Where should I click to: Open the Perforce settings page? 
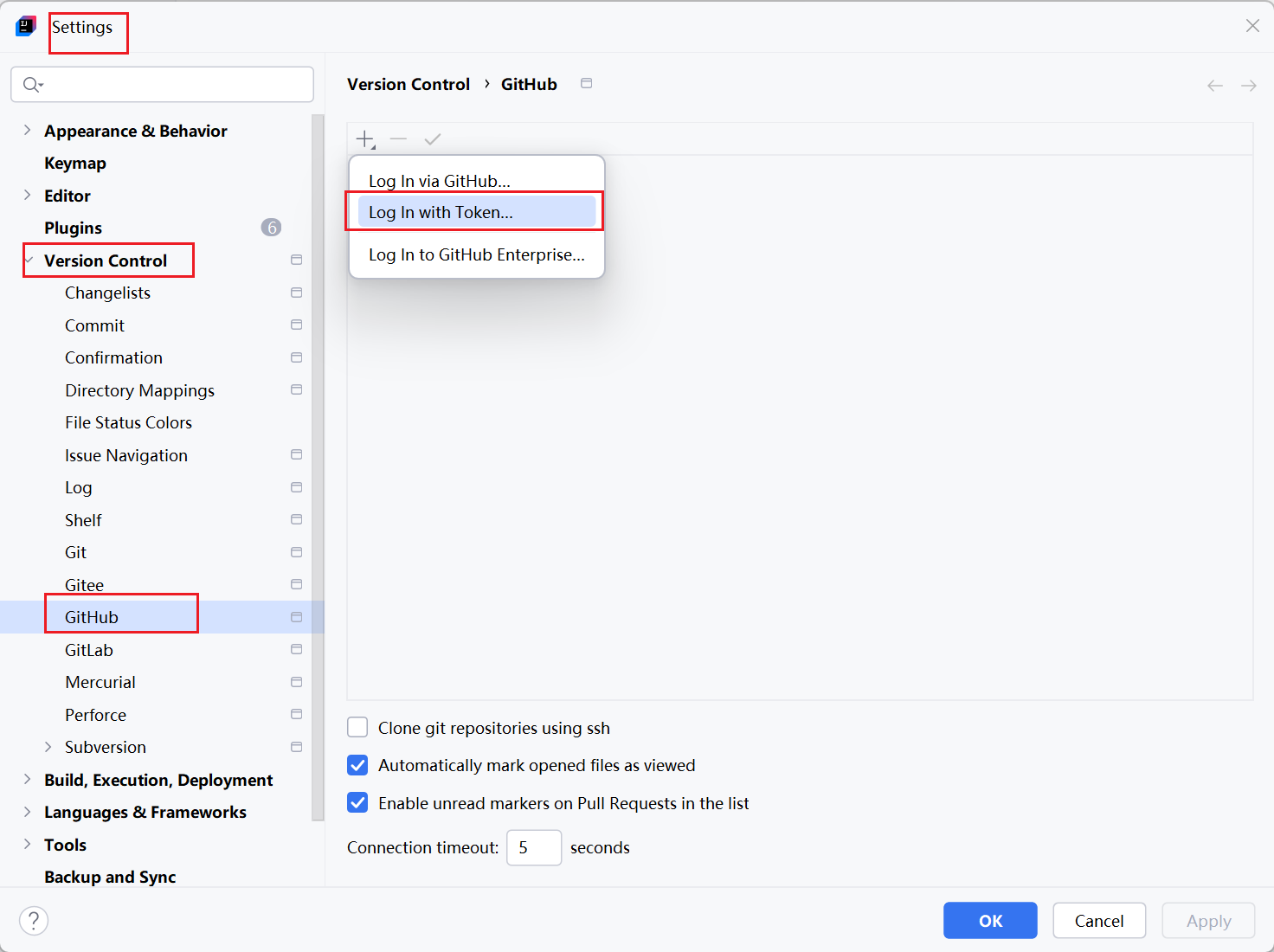pyautogui.click(x=95, y=715)
